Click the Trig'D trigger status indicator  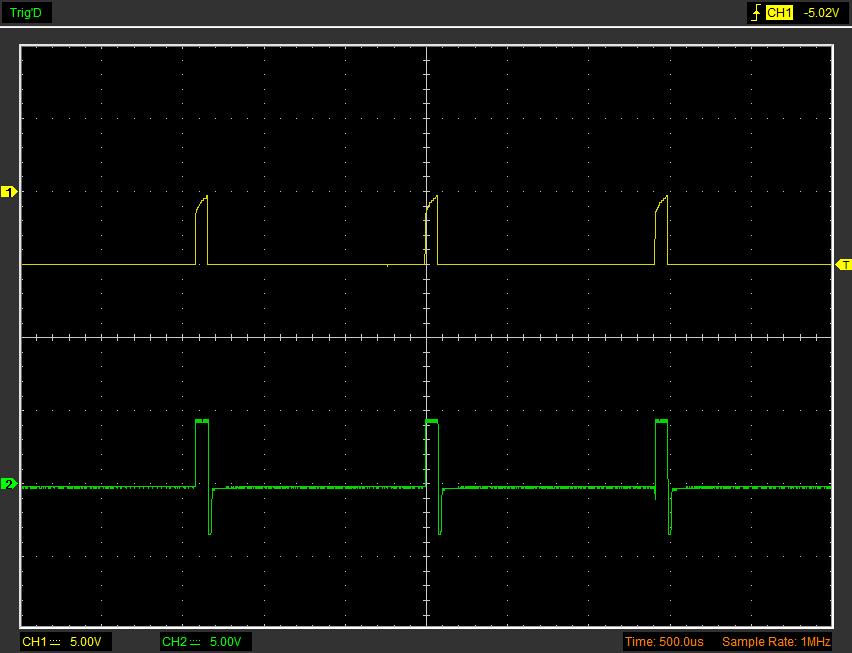(26, 13)
